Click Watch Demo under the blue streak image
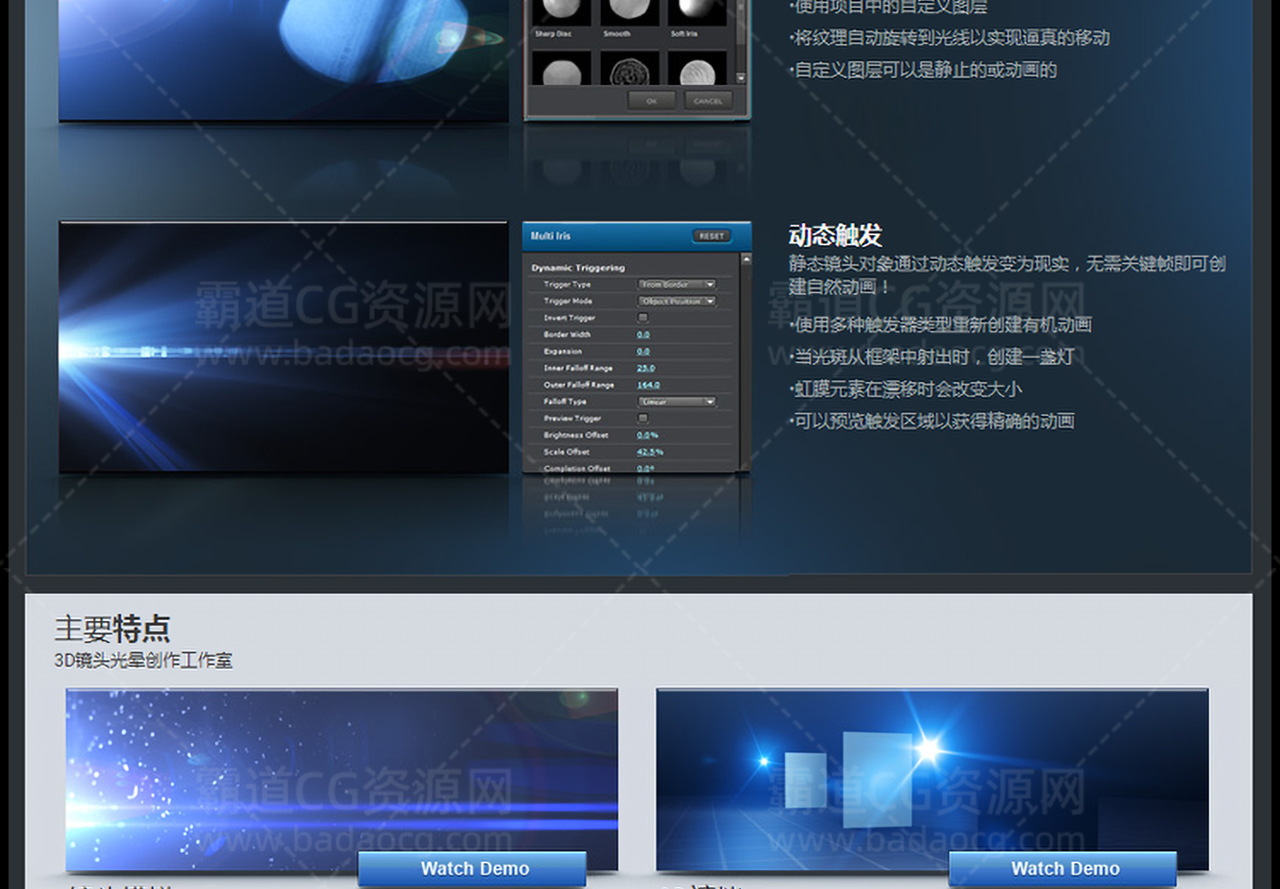Screen dimensions: 1280x889 pyautogui.click(x=474, y=869)
